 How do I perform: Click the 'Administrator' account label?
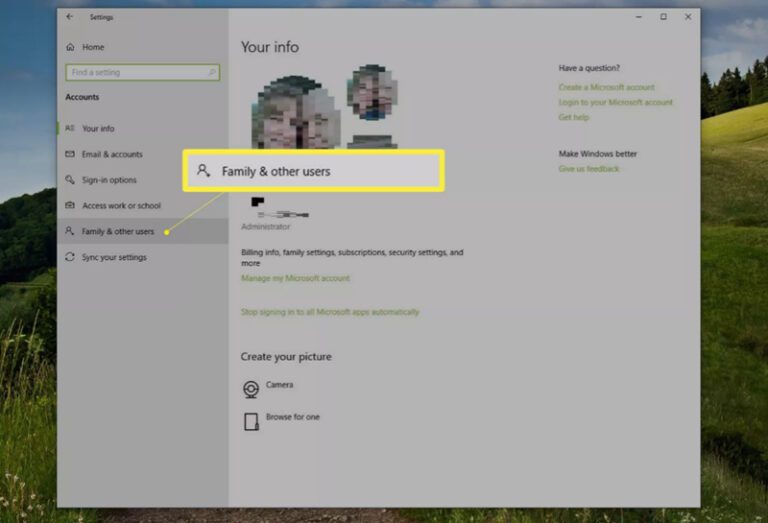[x=265, y=227]
